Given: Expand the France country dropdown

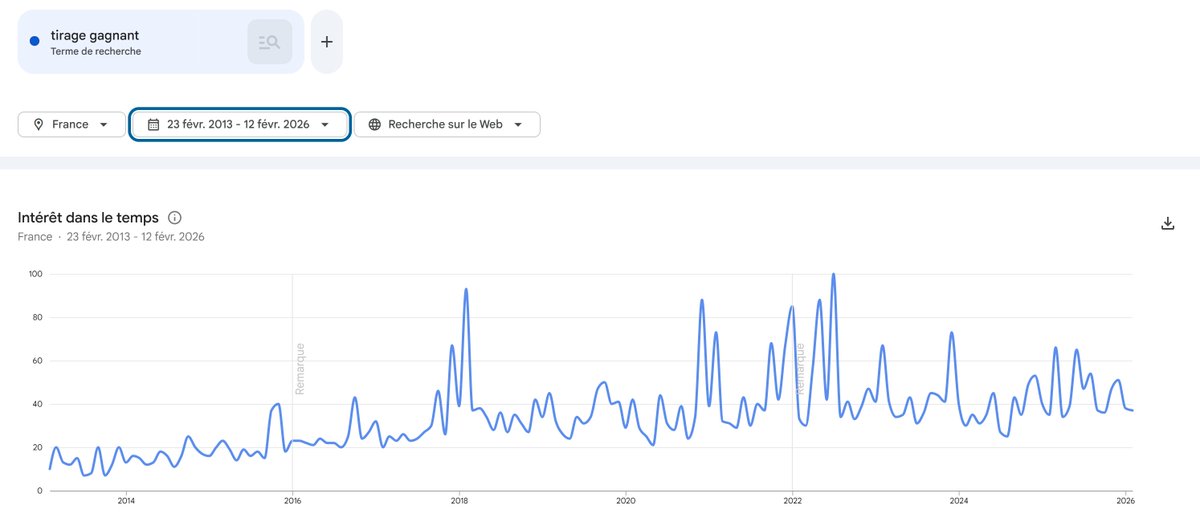Looking at the screenshot, I should coord(72,124).
